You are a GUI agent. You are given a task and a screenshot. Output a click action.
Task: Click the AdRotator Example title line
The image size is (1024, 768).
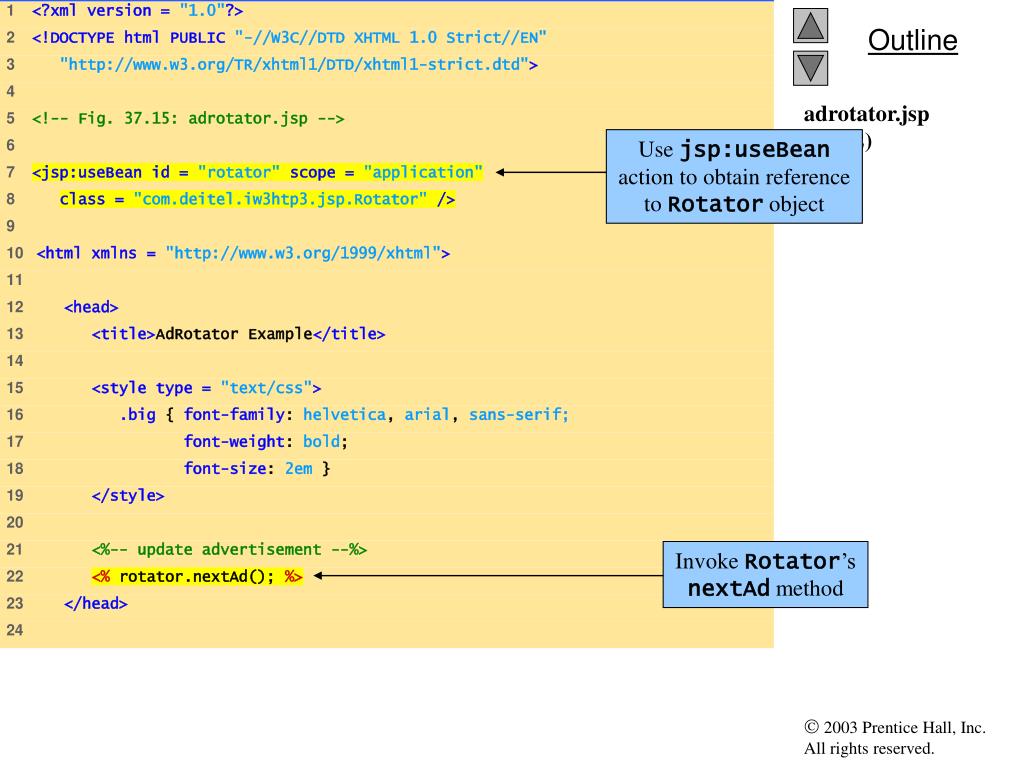click(x=238, y=334)
